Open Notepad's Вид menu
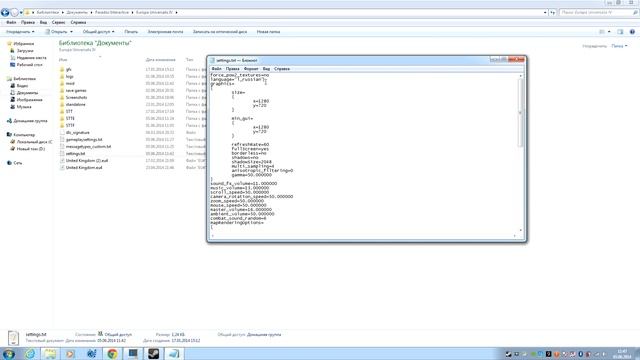Image resolution: width=640 pixels, height=360 pixels. (266, 69)
